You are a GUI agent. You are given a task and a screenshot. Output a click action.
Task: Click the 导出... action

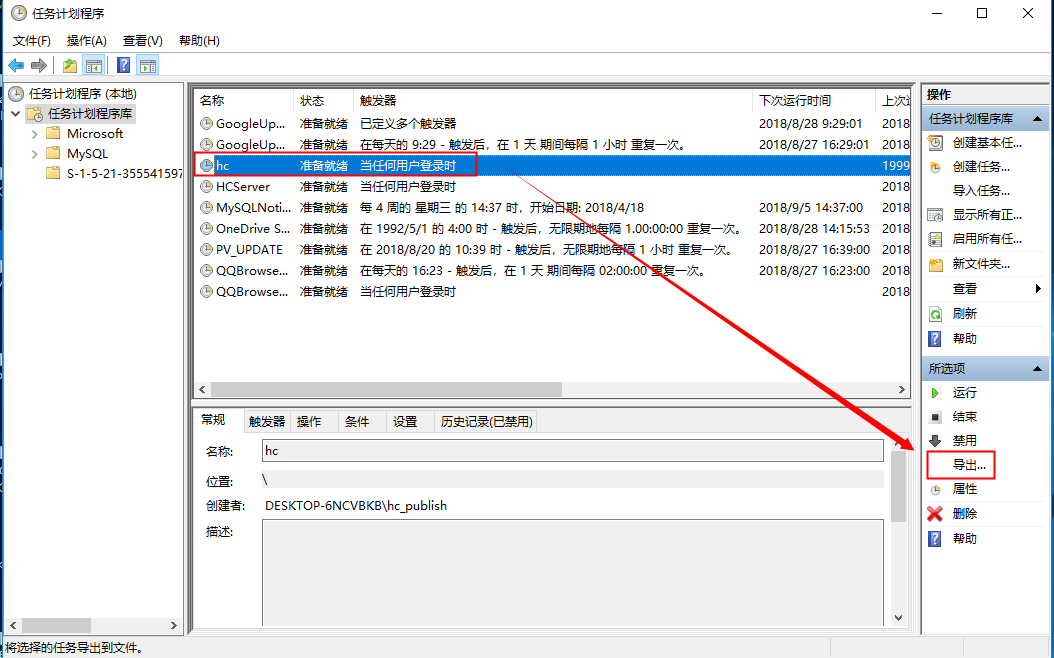tap(969, 465)
